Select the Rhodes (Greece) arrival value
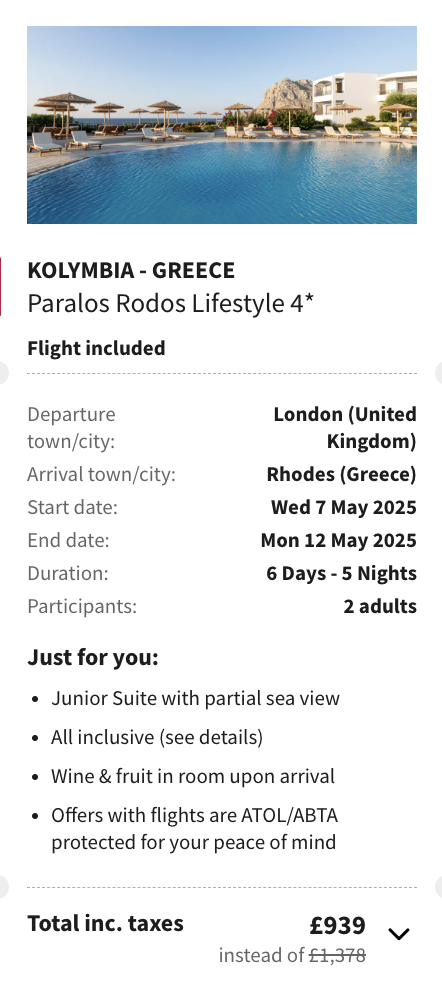The width and height of the screenshot is (442, 992). (341, 474)
